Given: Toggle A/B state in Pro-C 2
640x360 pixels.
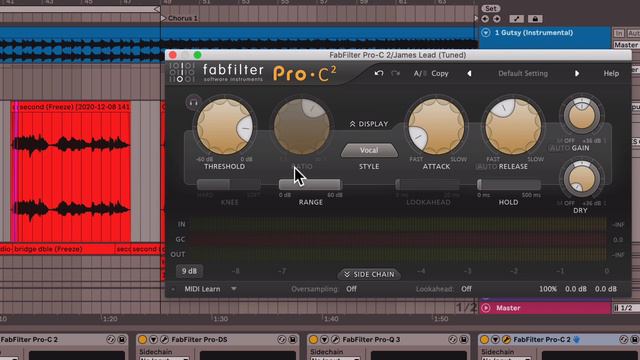Looking at the screenshot, I should (x=420, y=73).
